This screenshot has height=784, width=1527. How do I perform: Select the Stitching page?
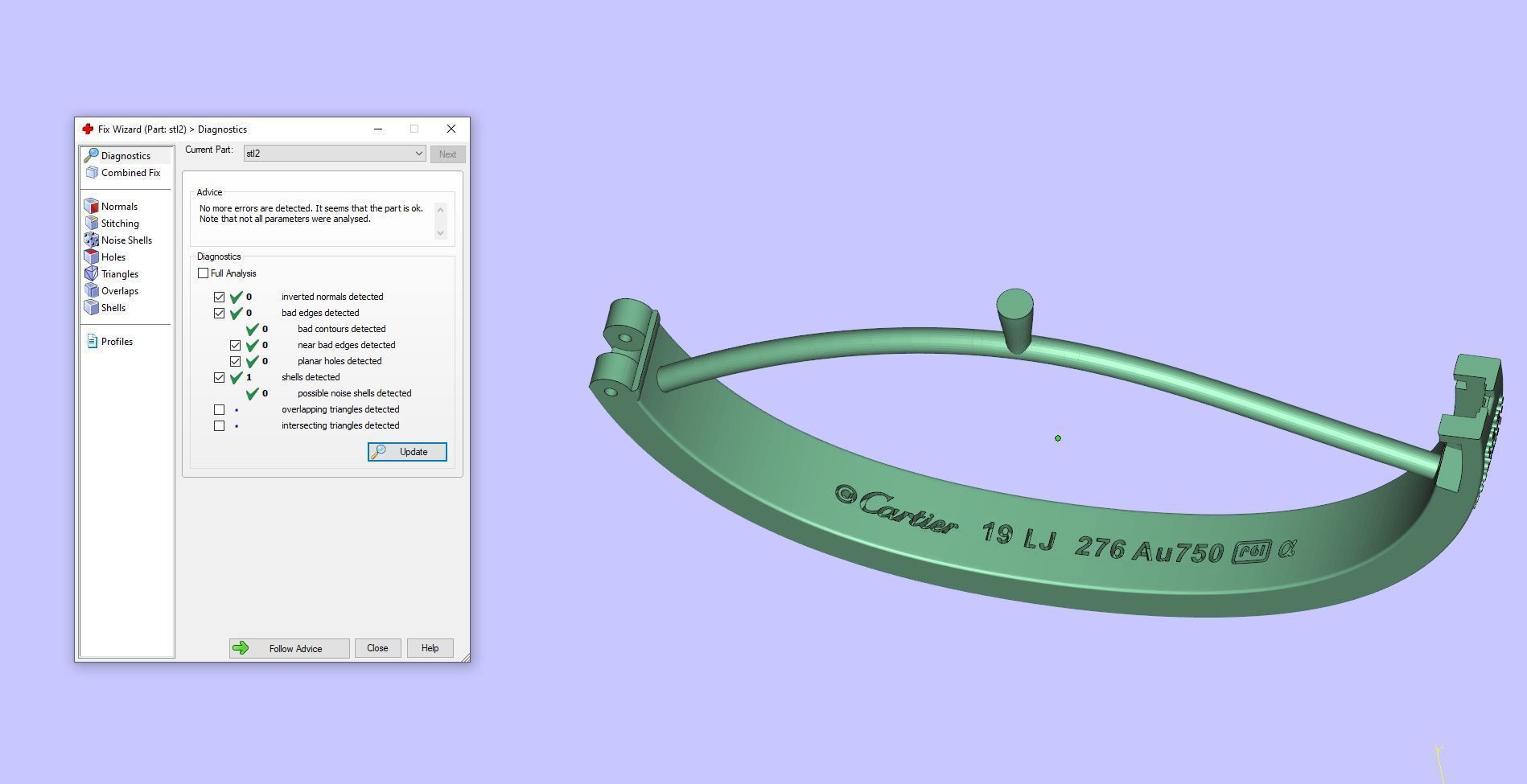pos(120,224)
